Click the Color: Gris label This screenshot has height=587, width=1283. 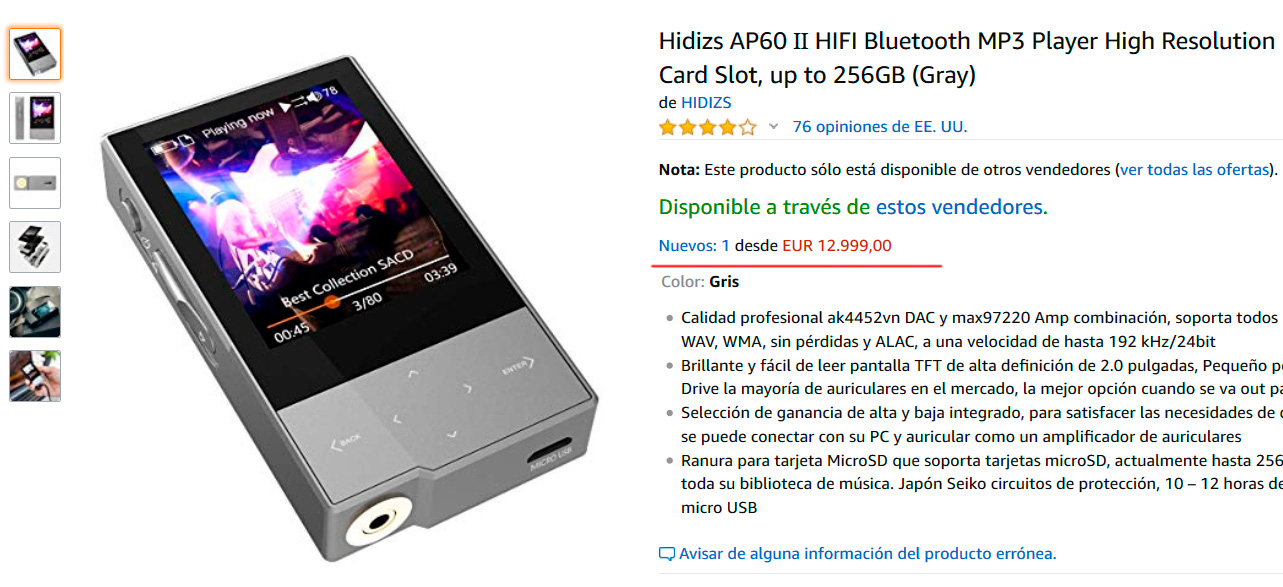point(700,282)
